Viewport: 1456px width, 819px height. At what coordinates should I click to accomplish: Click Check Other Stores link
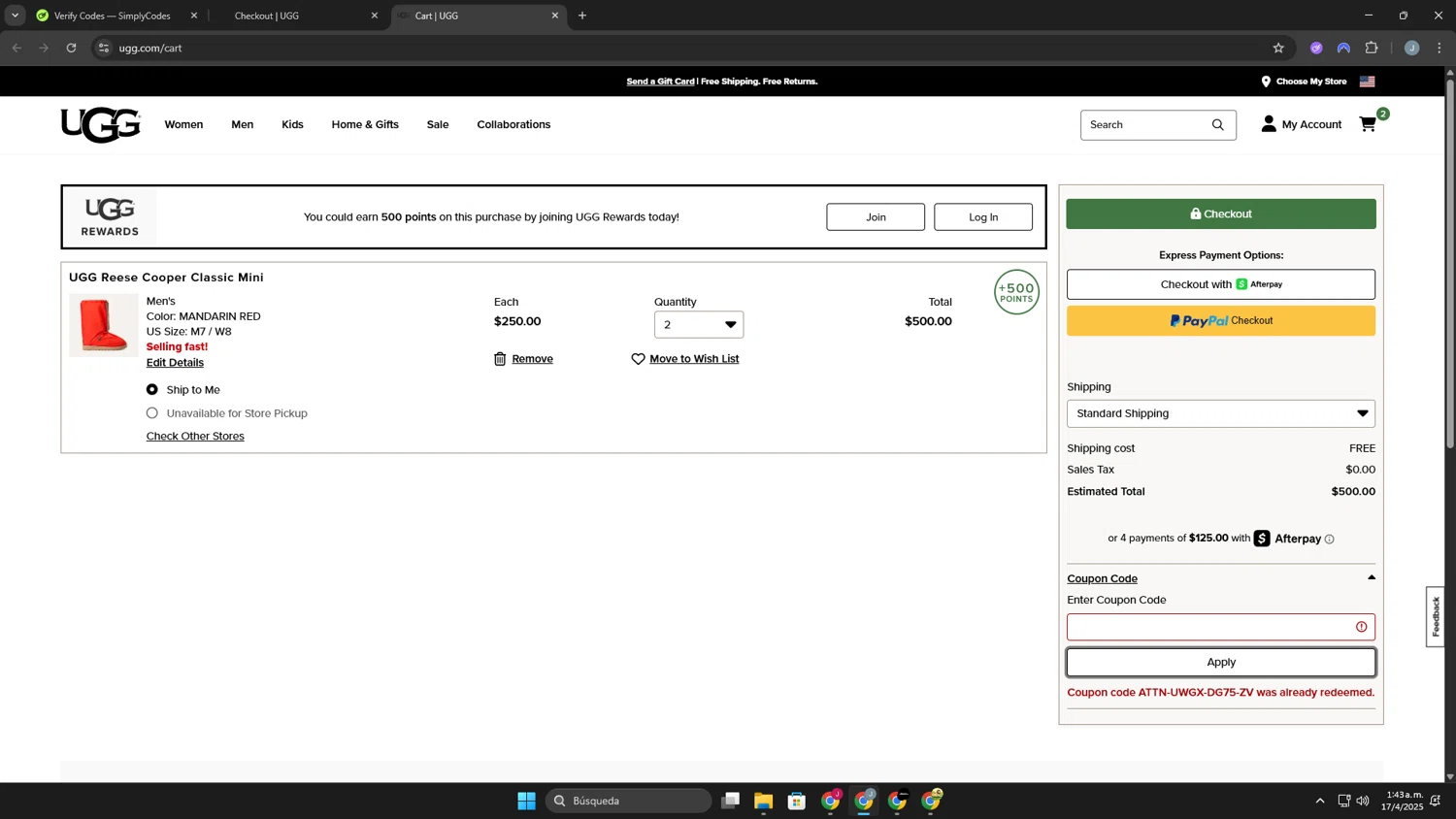tap(195, 437)
